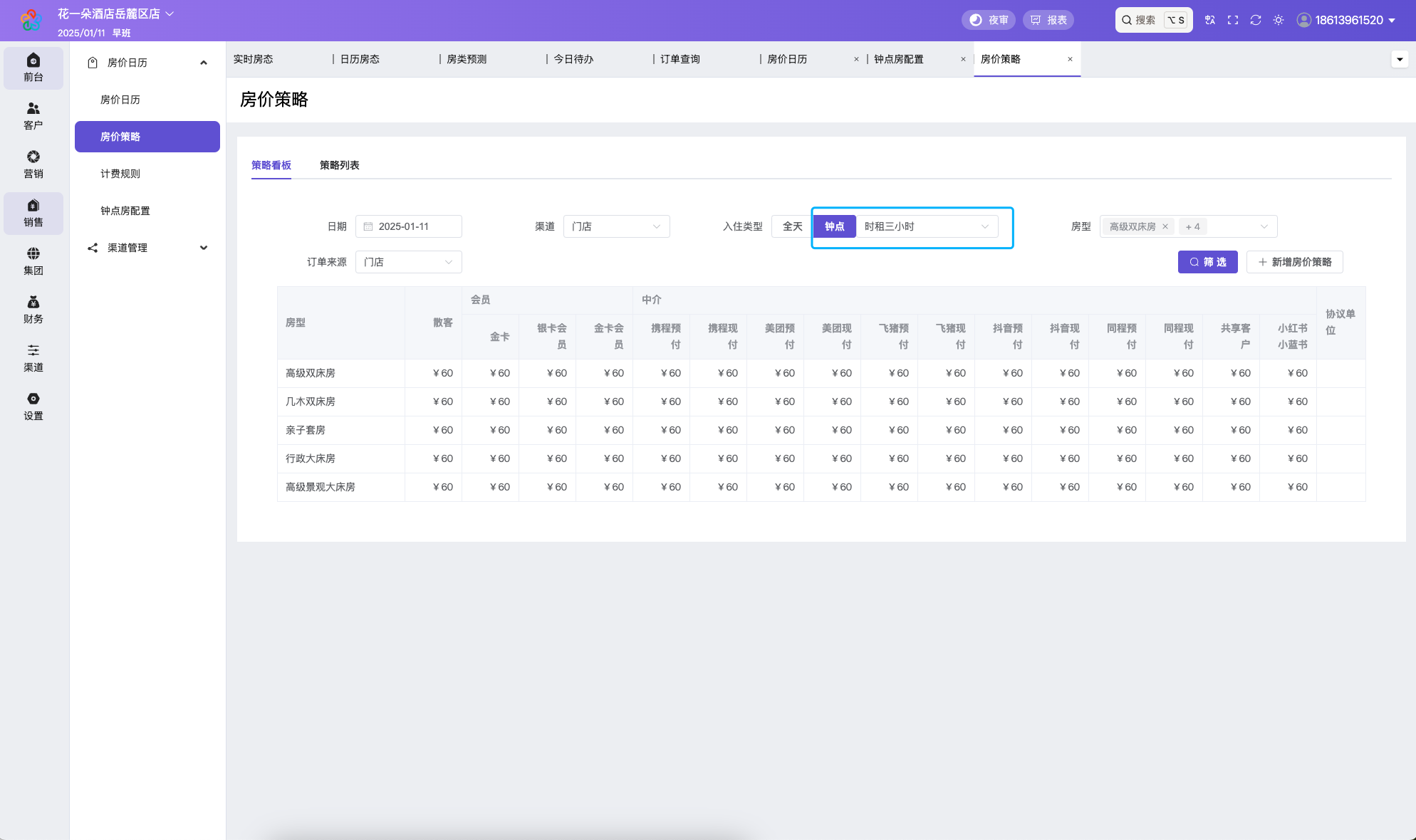Click the 新增房价策略 button

click(1295, 262)
